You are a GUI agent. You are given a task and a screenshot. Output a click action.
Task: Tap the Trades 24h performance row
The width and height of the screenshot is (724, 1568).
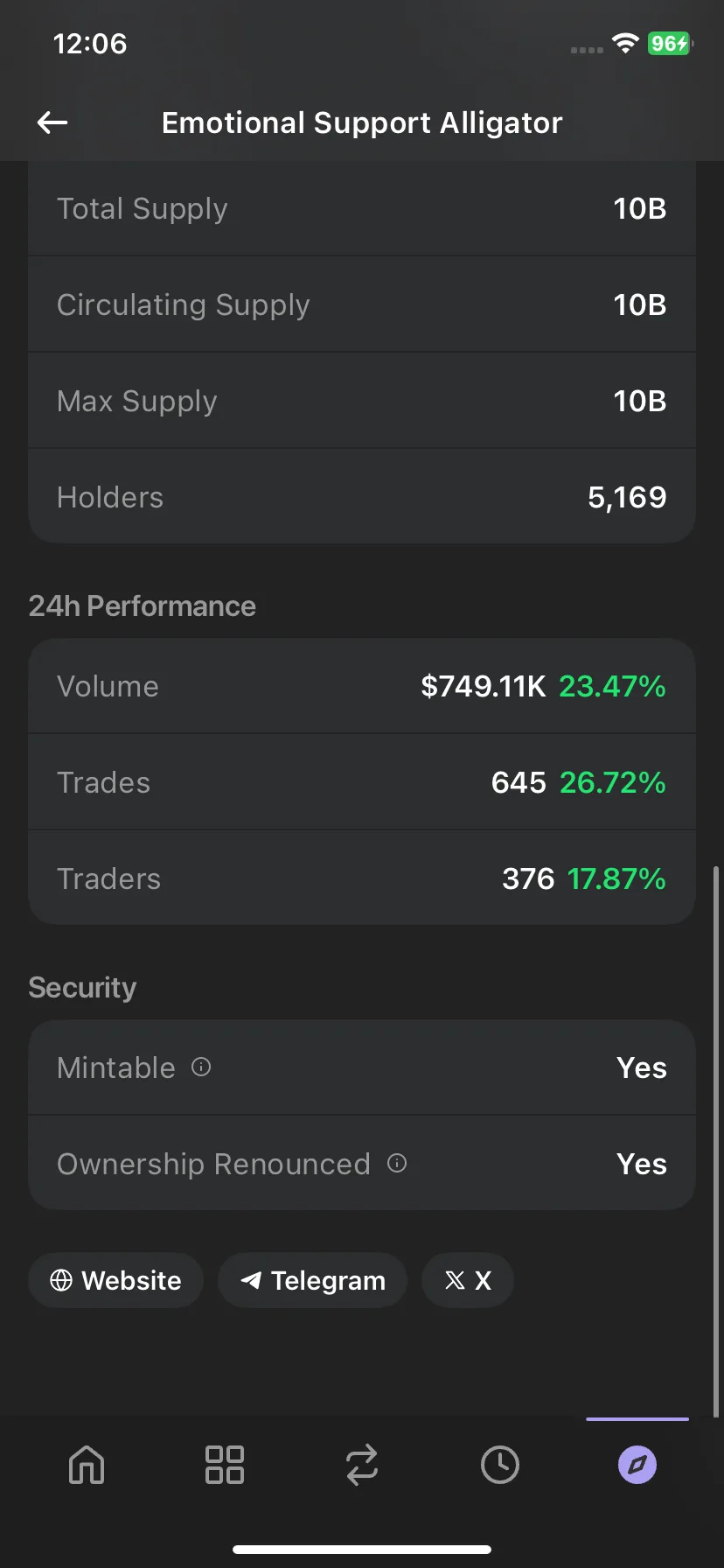(x=362, y=782)
